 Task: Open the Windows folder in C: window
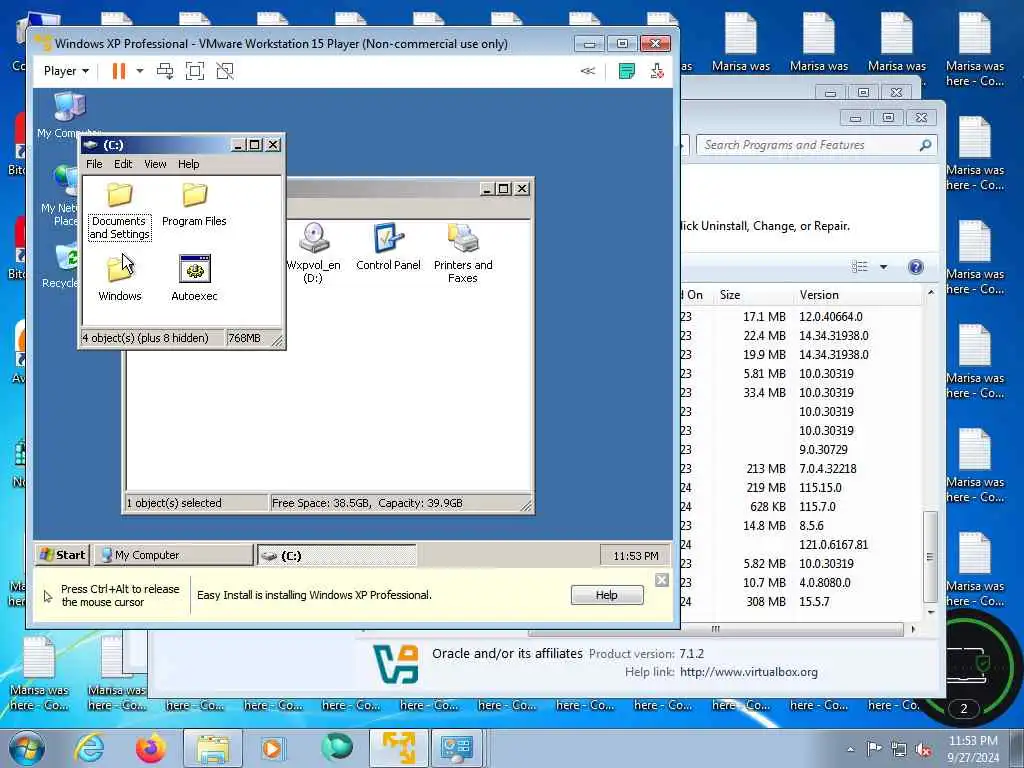point(120,278)
